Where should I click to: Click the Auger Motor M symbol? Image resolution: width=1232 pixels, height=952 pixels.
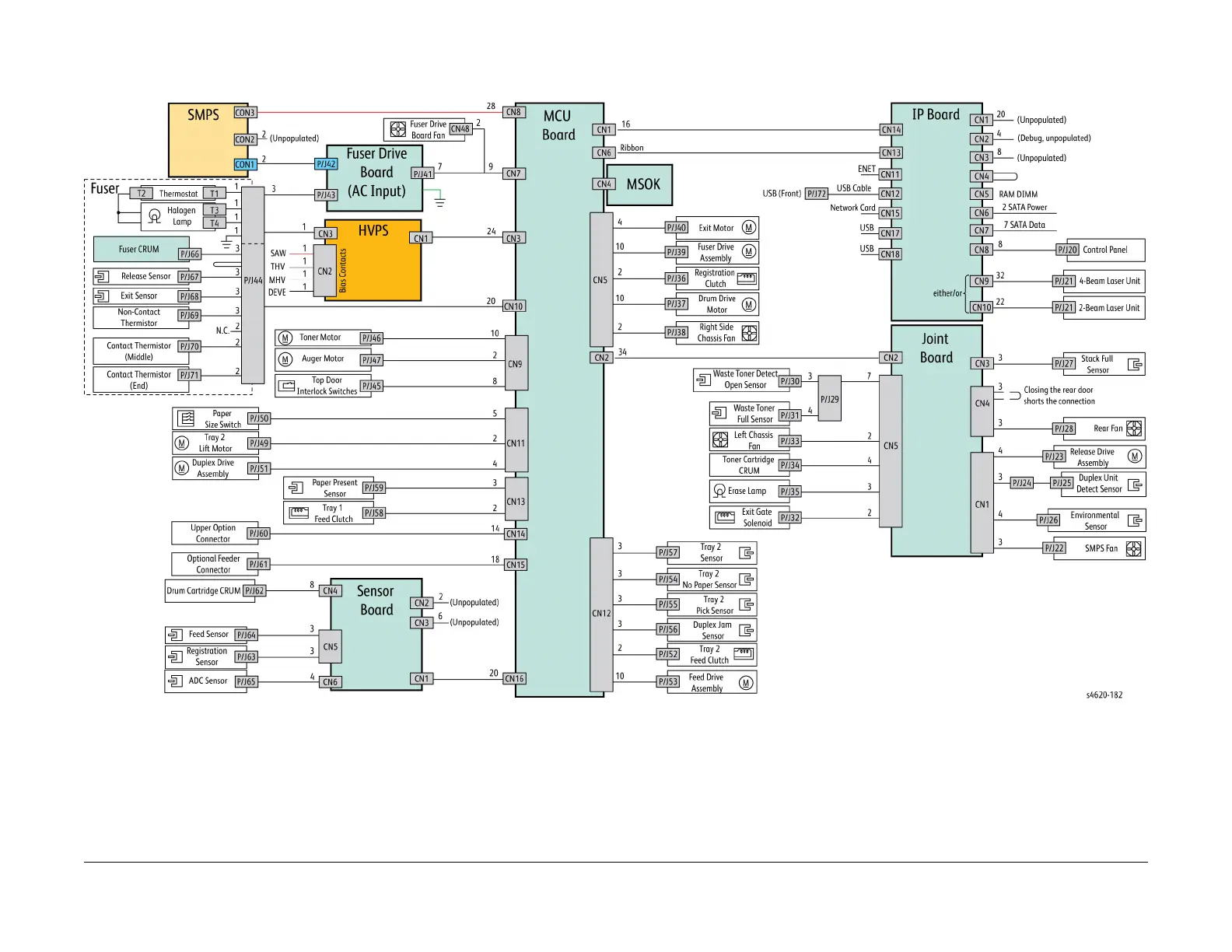point(285,359)
